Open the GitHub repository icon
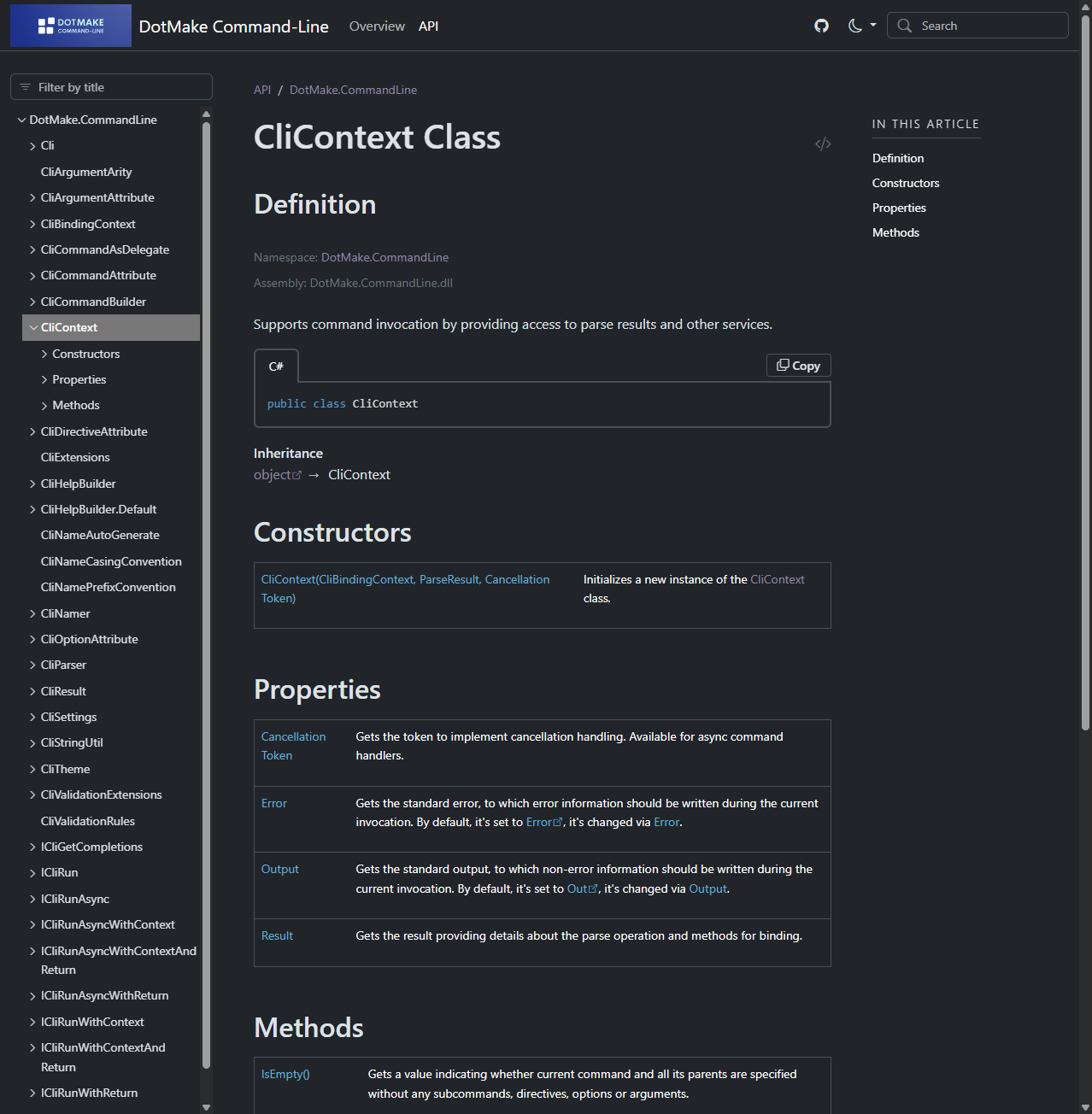1092x1114 pixels. click(821, 26)
